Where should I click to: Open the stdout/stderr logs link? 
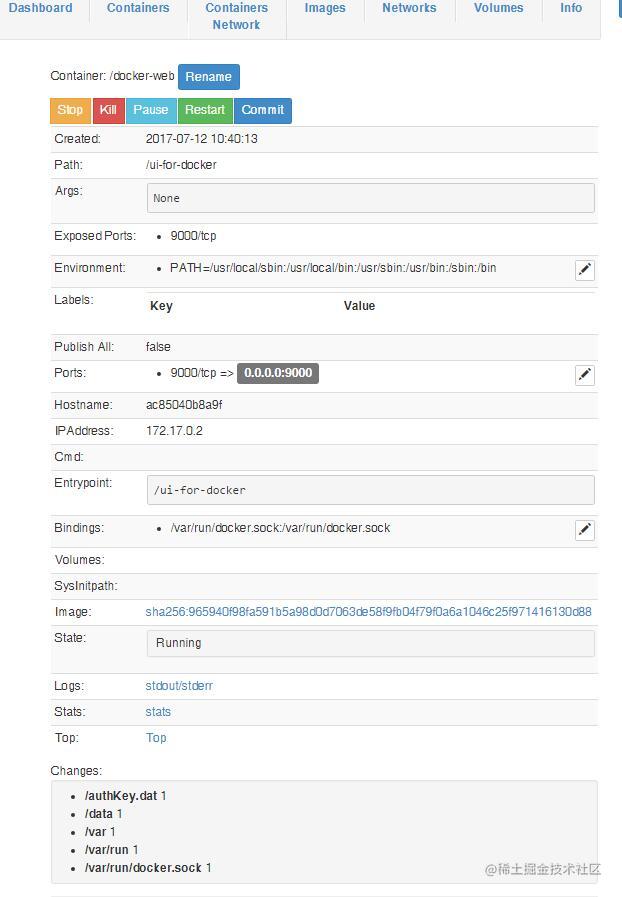pyautogui.click(x=178, y=686)
